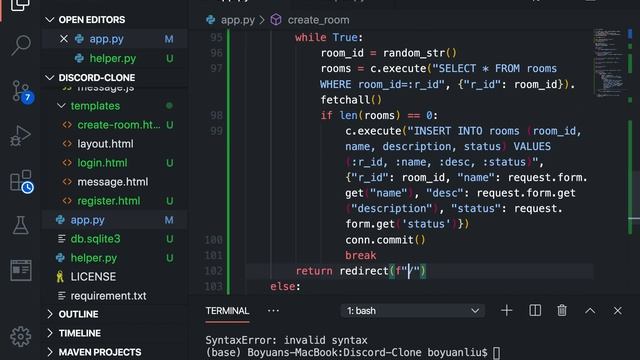
Task: Open create-room.html in templates
Action: click(119, 125)
